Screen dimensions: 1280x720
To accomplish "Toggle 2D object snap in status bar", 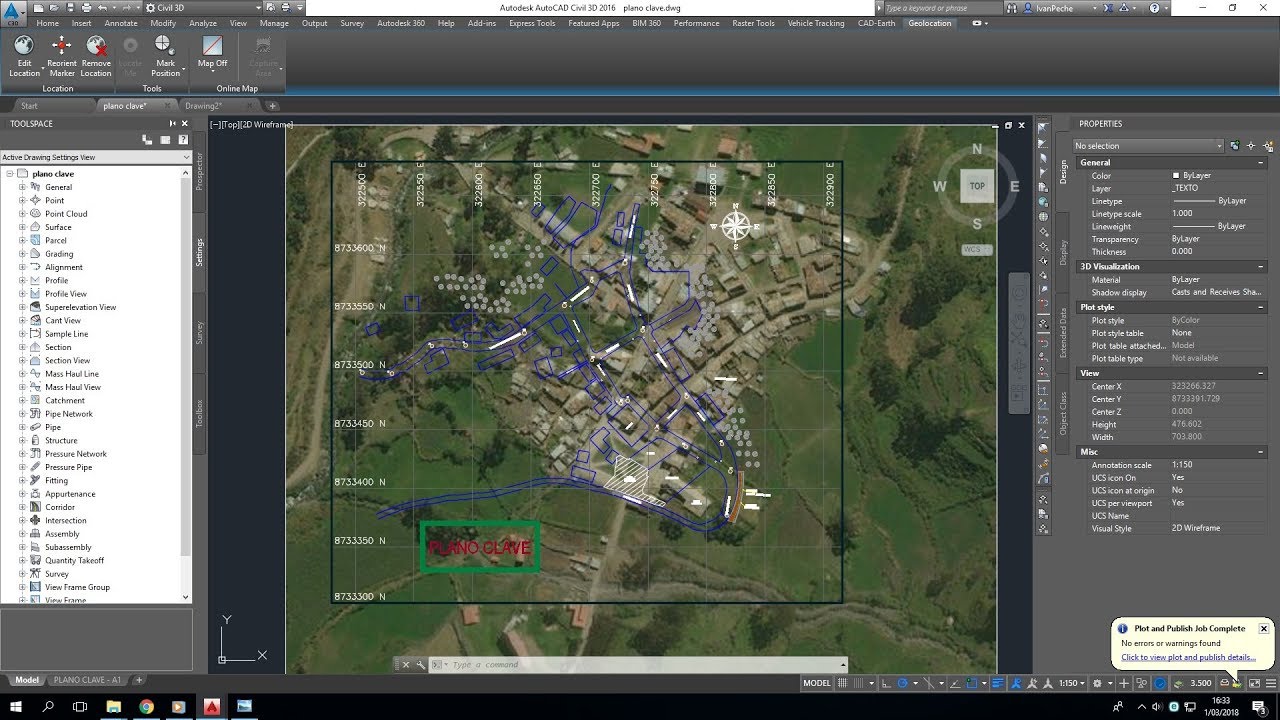I will pos(972,683).
